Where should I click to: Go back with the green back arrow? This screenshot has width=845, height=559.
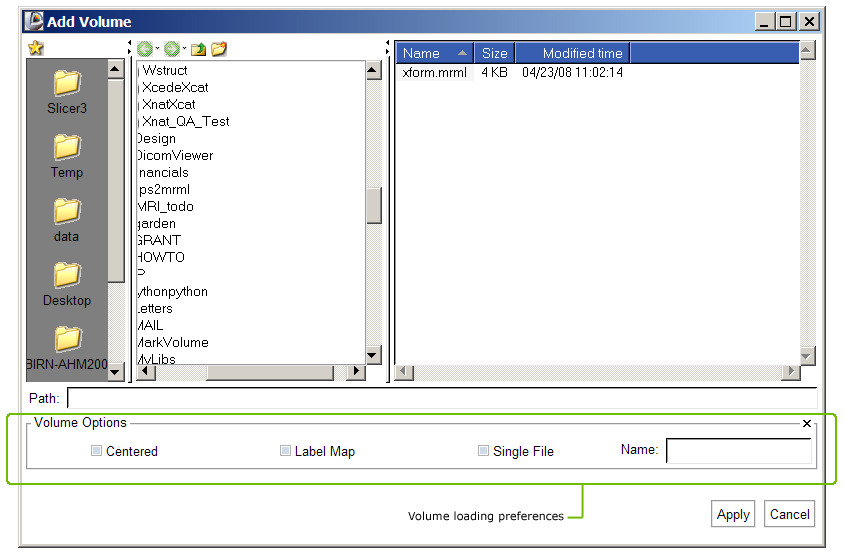pos(145,49)
